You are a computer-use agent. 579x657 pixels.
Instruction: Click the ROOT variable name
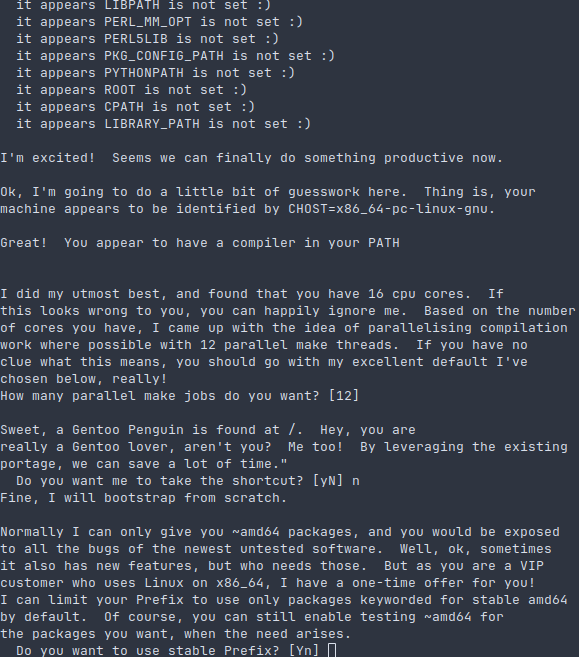click(120, 90)
